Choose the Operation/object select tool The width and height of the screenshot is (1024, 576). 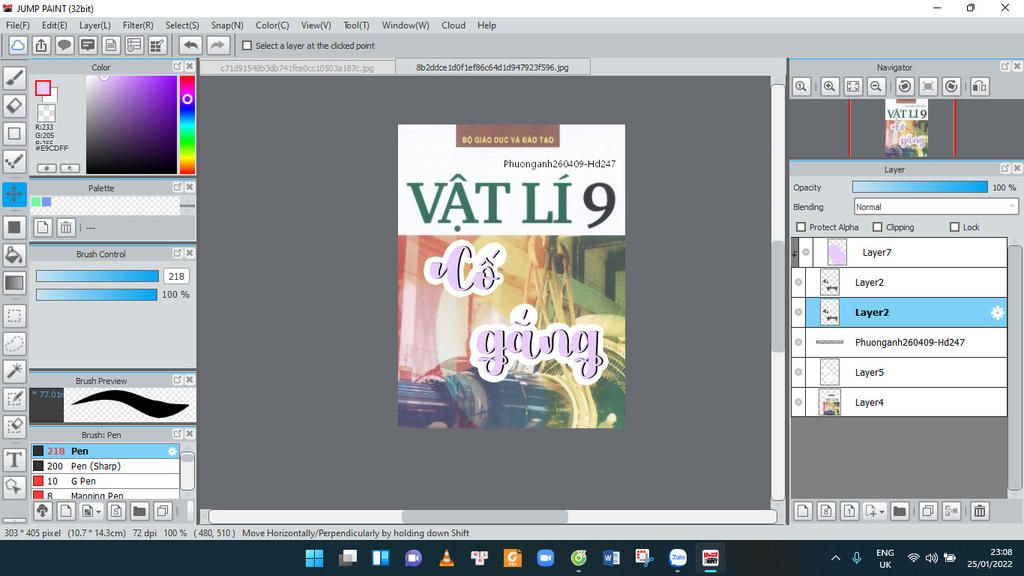coord(14,487)
